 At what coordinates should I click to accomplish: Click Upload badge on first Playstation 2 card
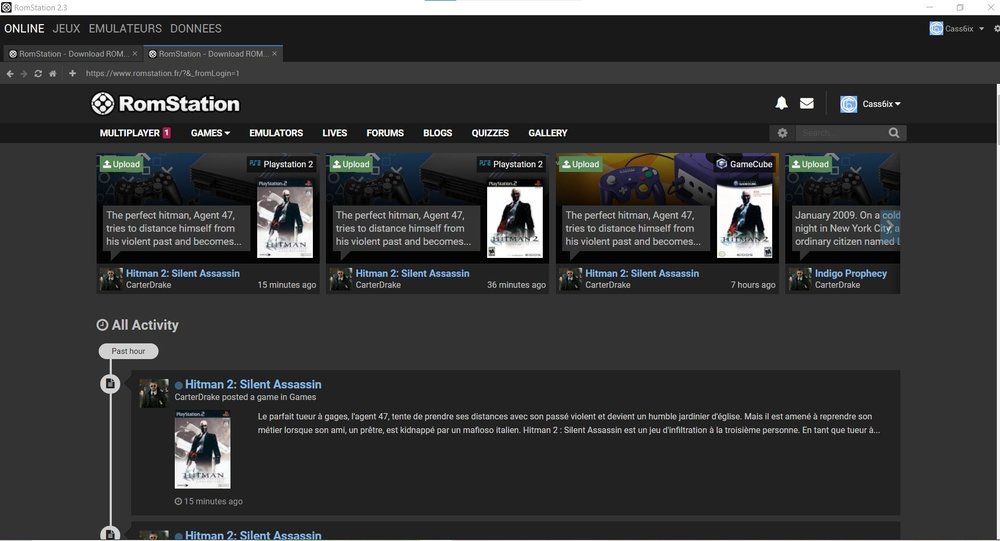(x=121, y=164)
